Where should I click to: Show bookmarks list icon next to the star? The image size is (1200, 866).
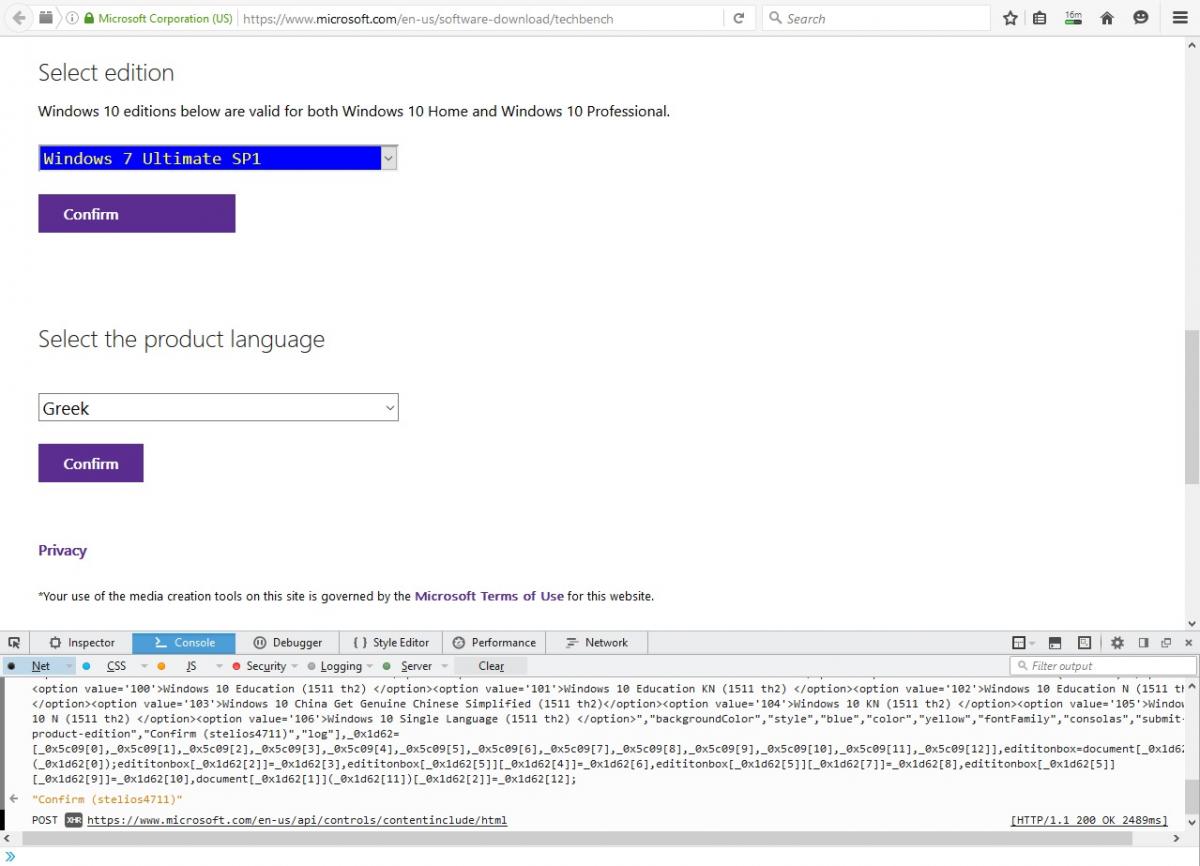(x=1040, y=18)
